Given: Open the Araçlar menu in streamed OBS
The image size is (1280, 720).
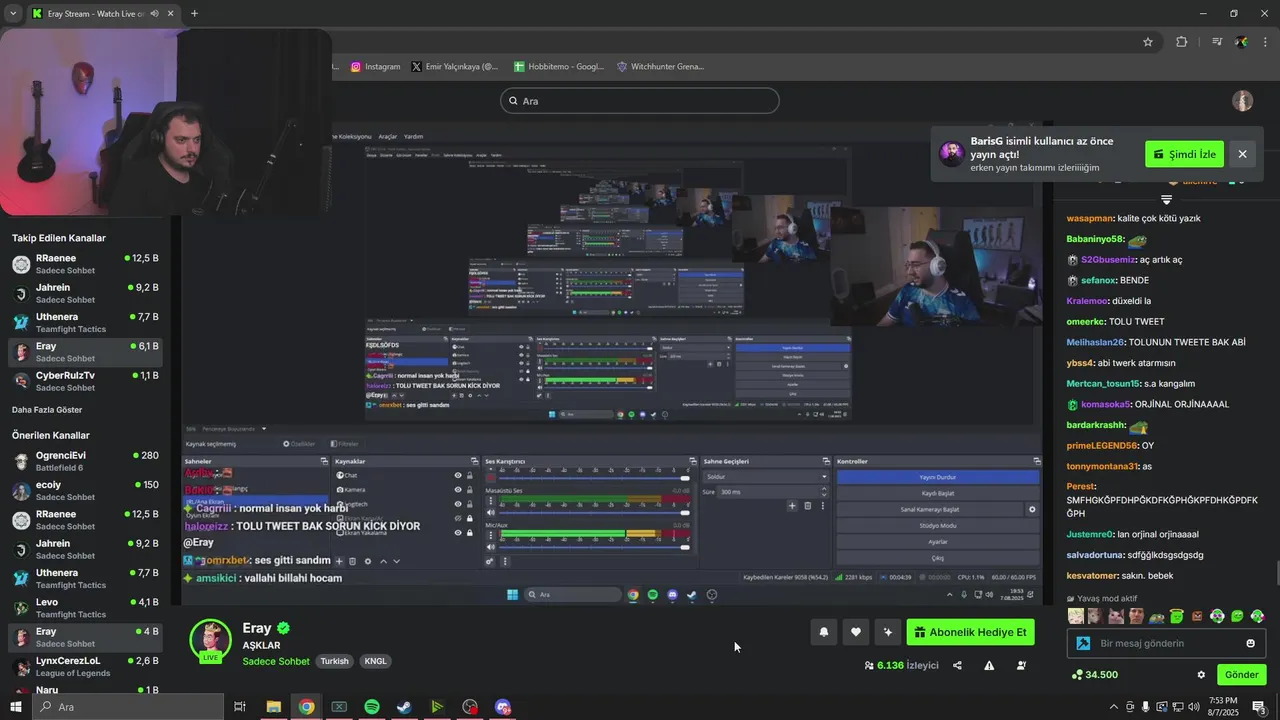Looking at the screenshot, I should coord(387,136).
